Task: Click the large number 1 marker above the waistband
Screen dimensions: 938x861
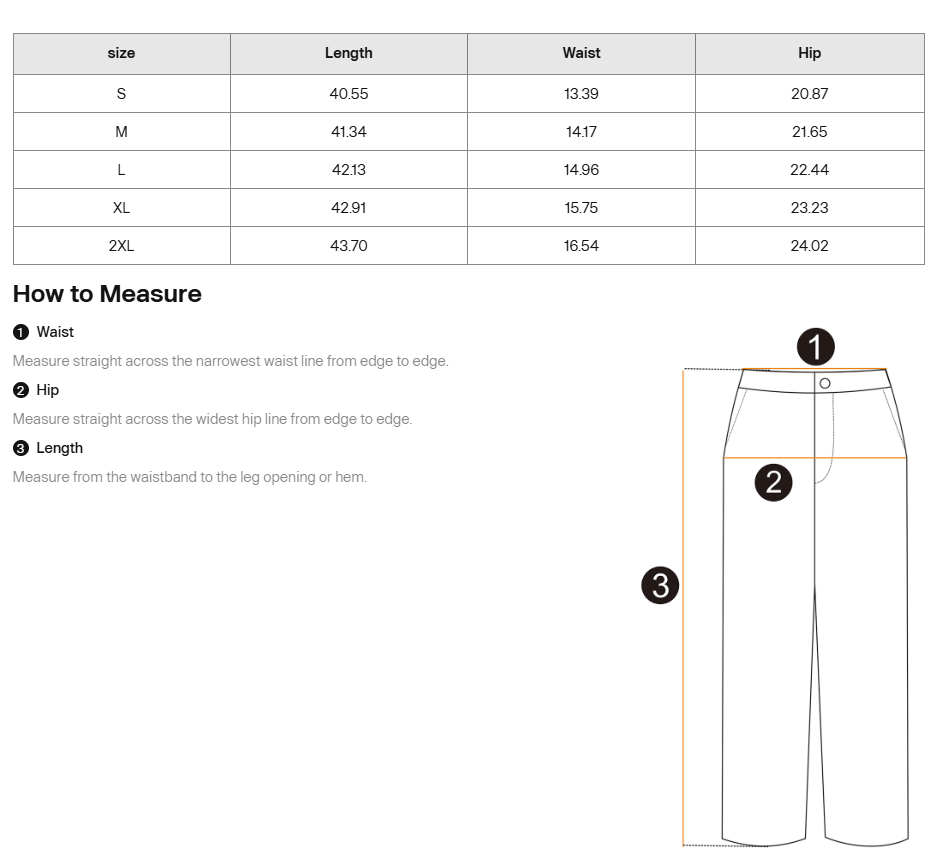Action: pos(816,348)
